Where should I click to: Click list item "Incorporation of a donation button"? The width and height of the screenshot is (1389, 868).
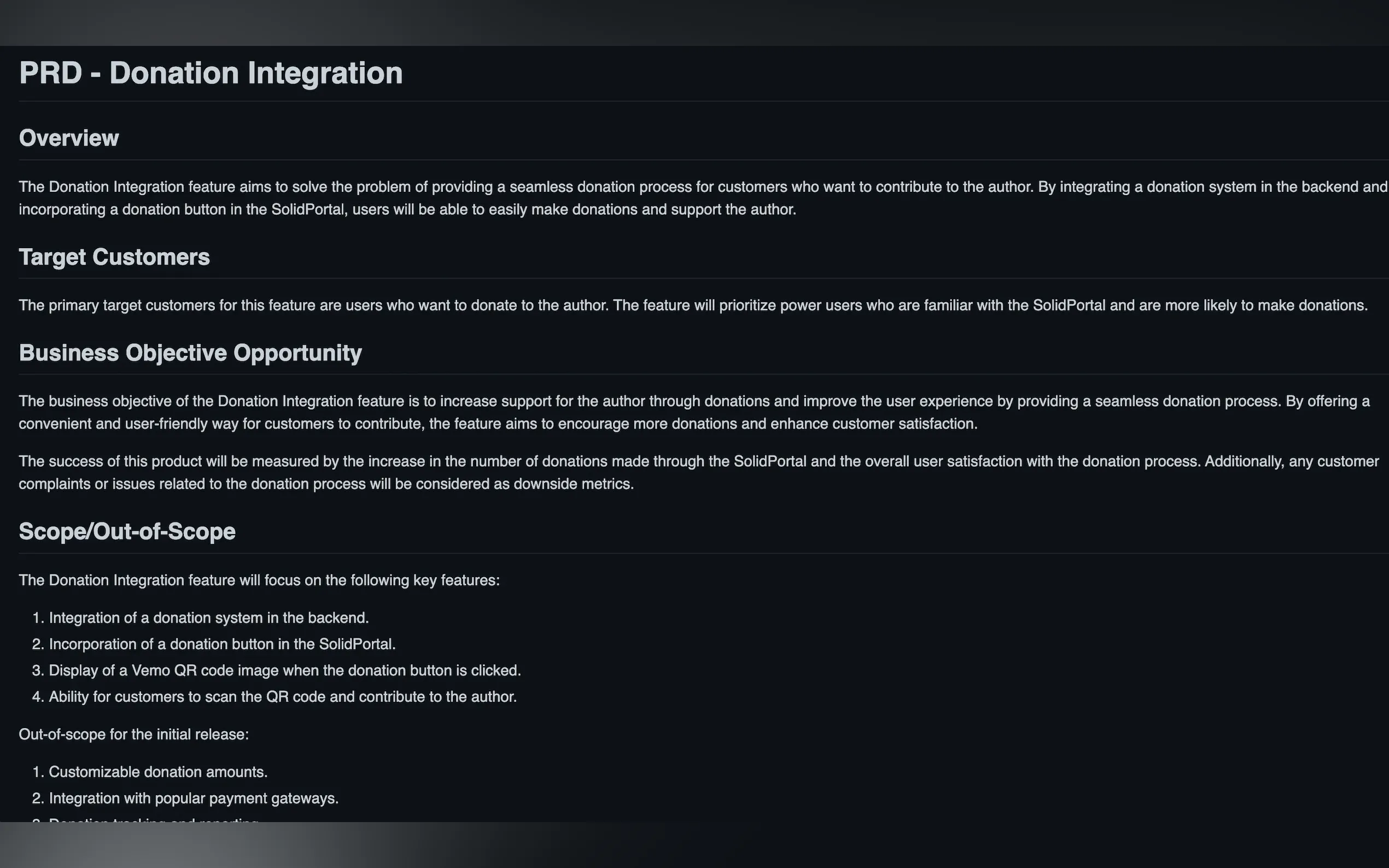point(221,644)
